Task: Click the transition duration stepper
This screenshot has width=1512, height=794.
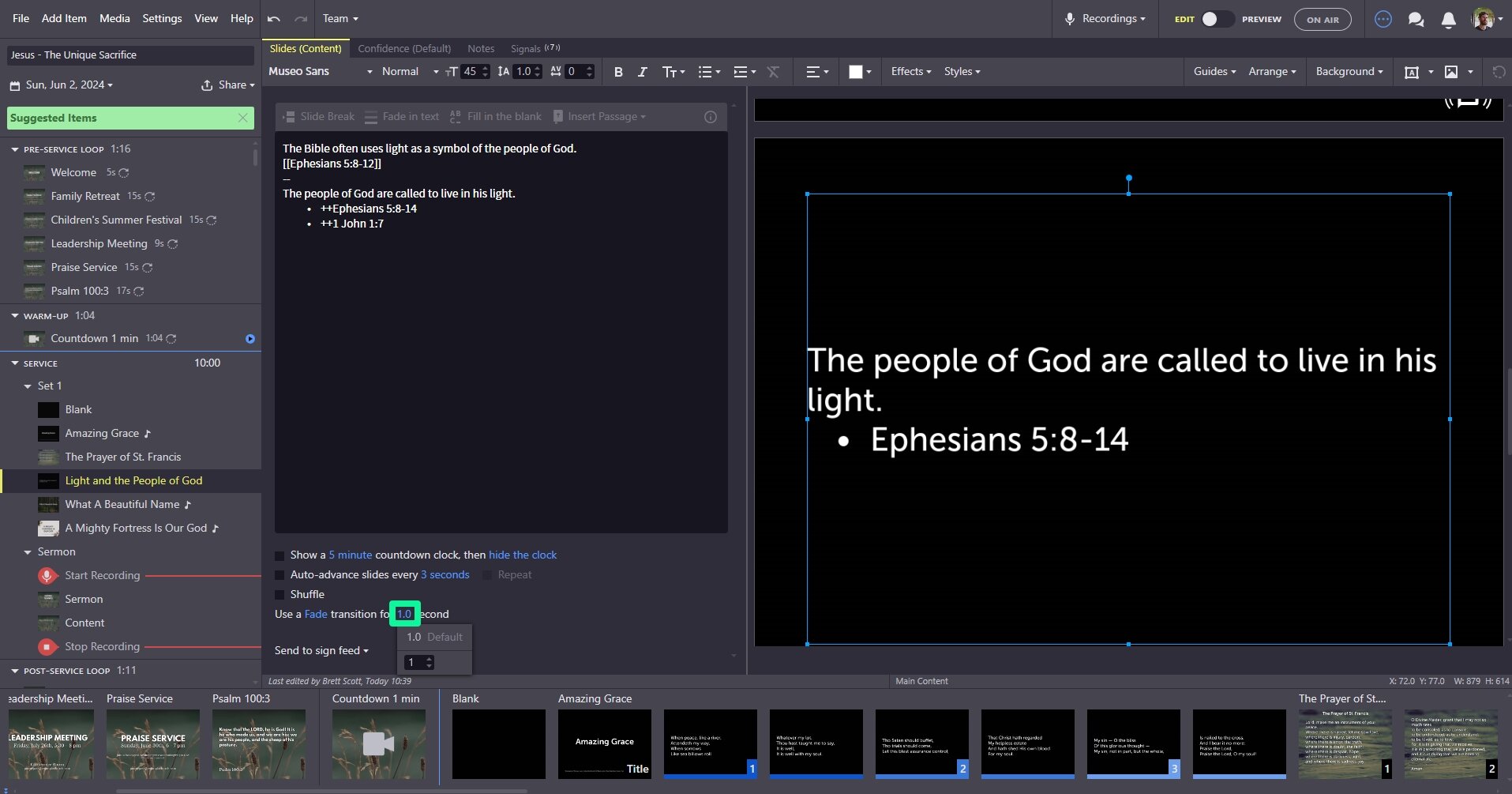Action: point(430,663)
